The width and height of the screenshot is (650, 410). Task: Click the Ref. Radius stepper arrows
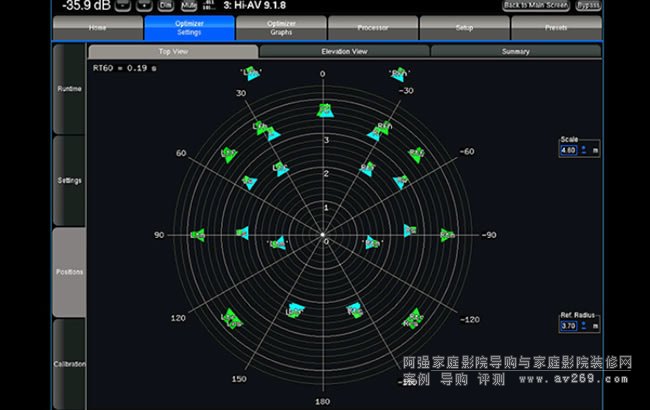coord(583,326)
